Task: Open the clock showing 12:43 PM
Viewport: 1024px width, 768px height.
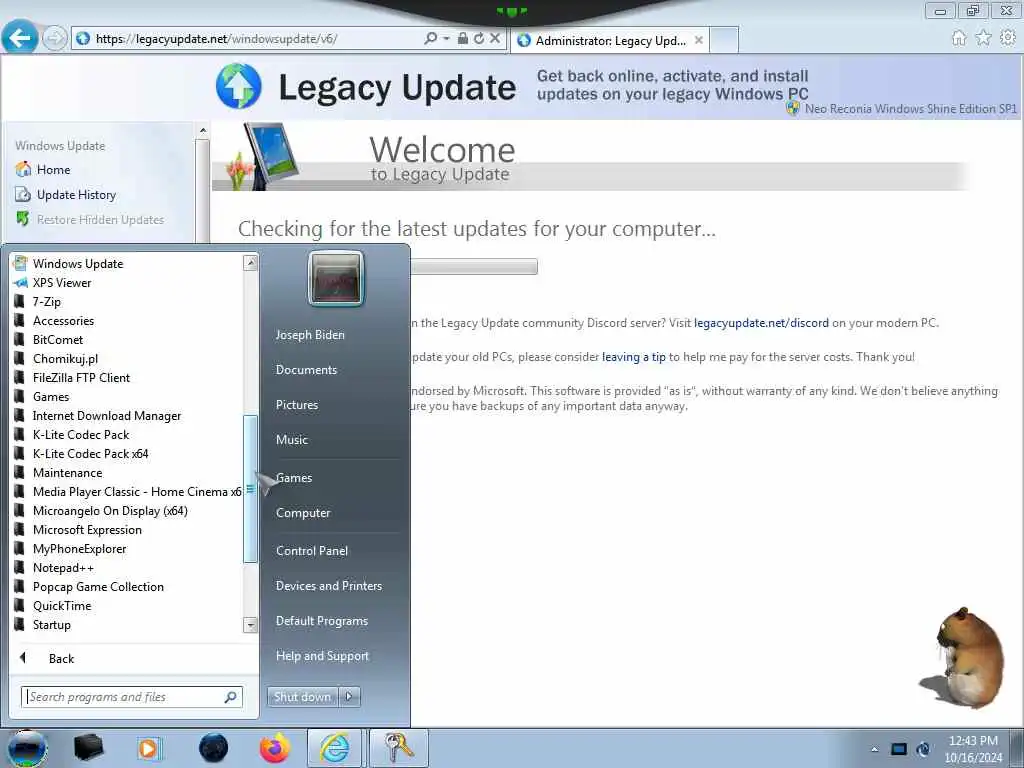Action: 973,748
